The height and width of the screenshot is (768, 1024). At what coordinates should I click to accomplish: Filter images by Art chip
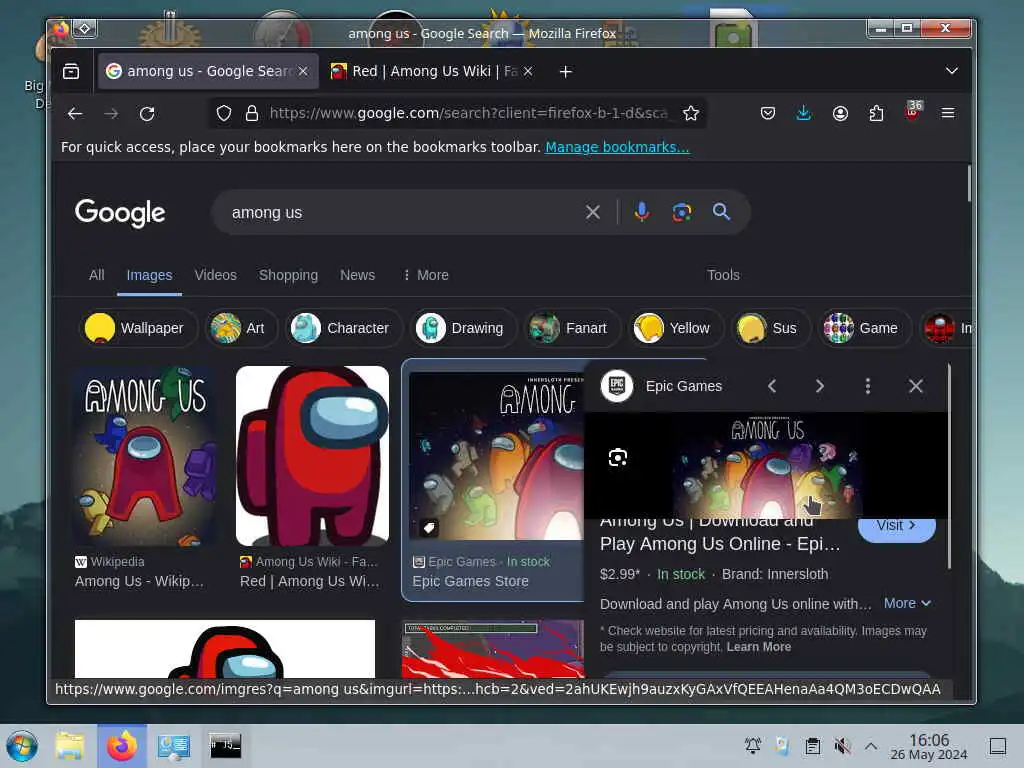(240, 328)
